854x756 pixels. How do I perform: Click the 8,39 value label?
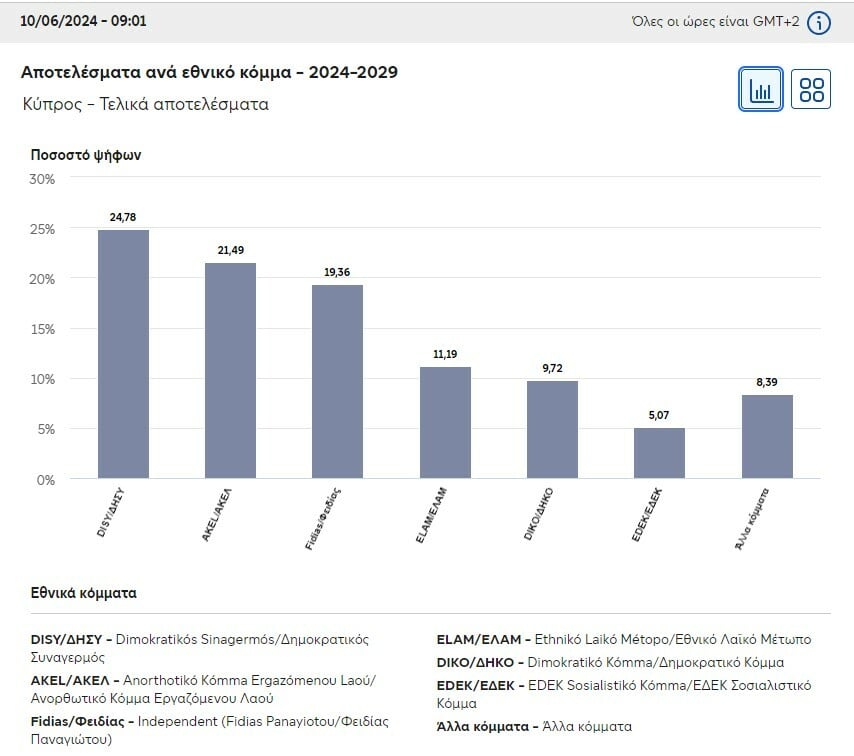click(767, 382)
